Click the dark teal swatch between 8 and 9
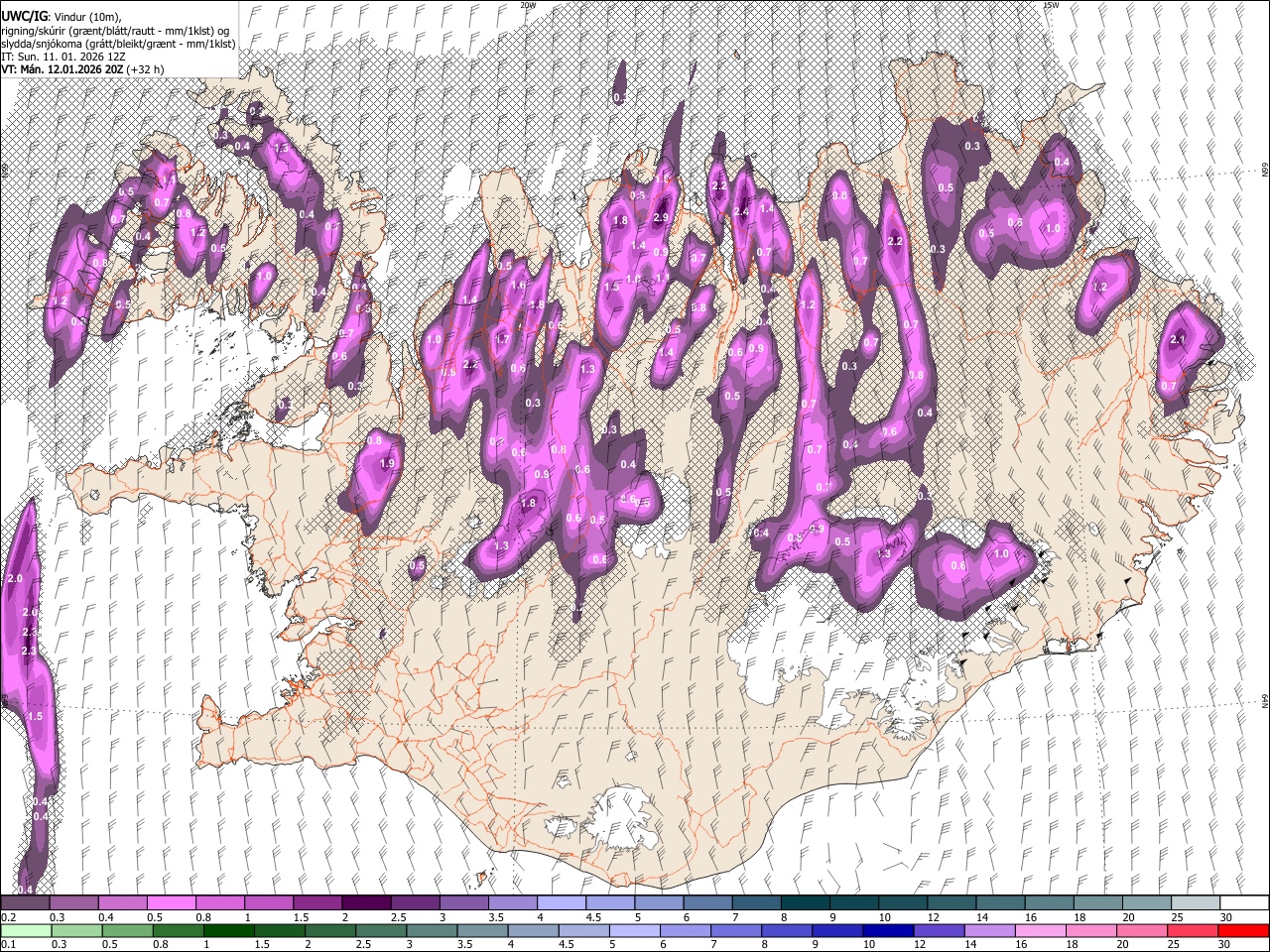The width and height of the screenshot is (1270, 952). click(805, 903)
